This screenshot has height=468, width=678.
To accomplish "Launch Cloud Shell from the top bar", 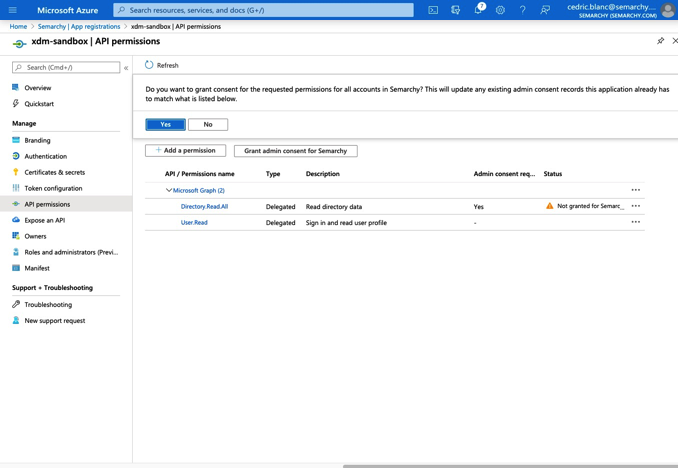I will tap(433, 10).
